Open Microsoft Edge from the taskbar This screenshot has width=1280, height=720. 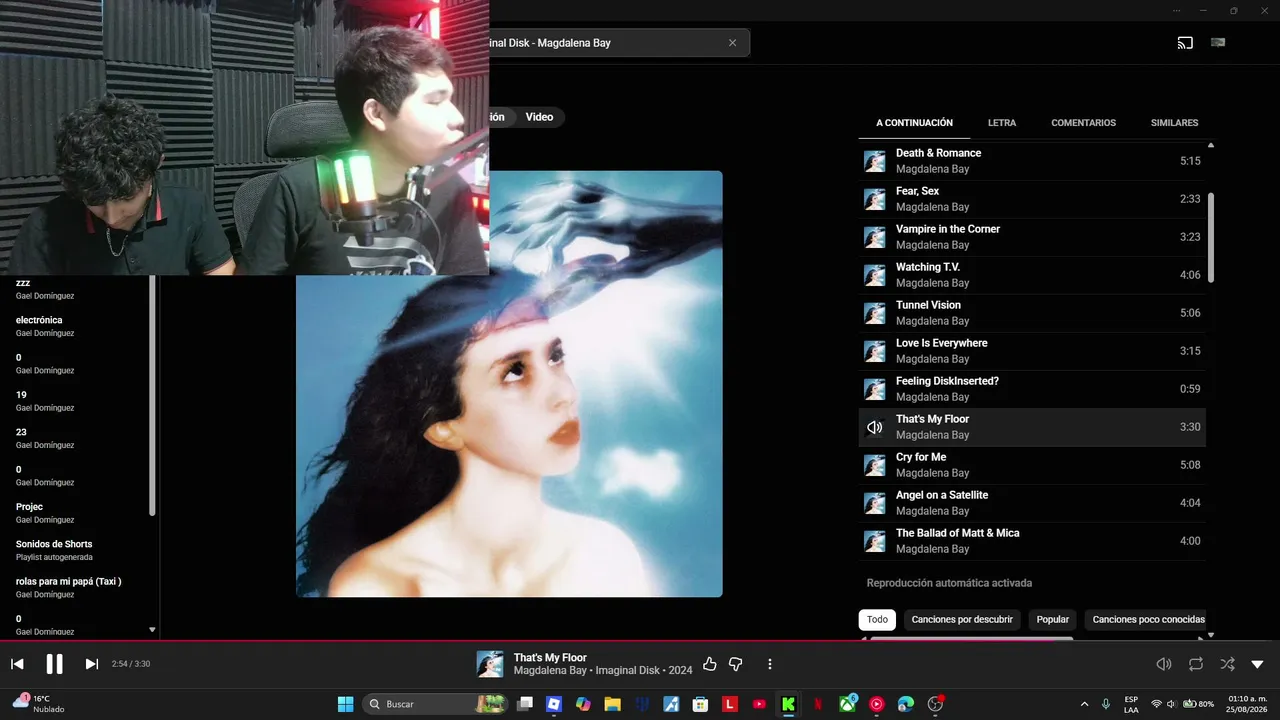(906, 704)
